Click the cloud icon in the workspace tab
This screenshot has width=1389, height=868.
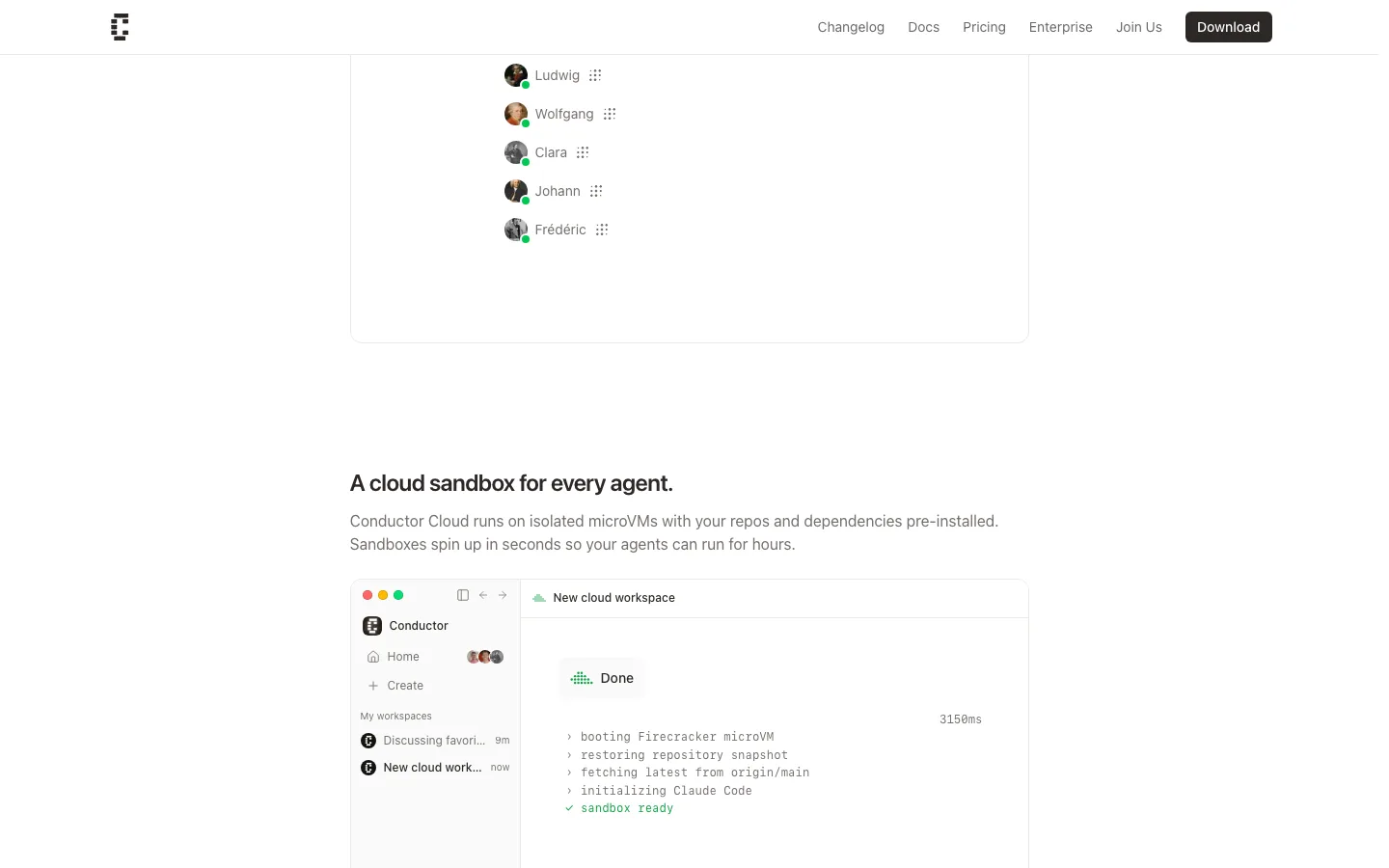pyautogui.click(x=539, y=598)
